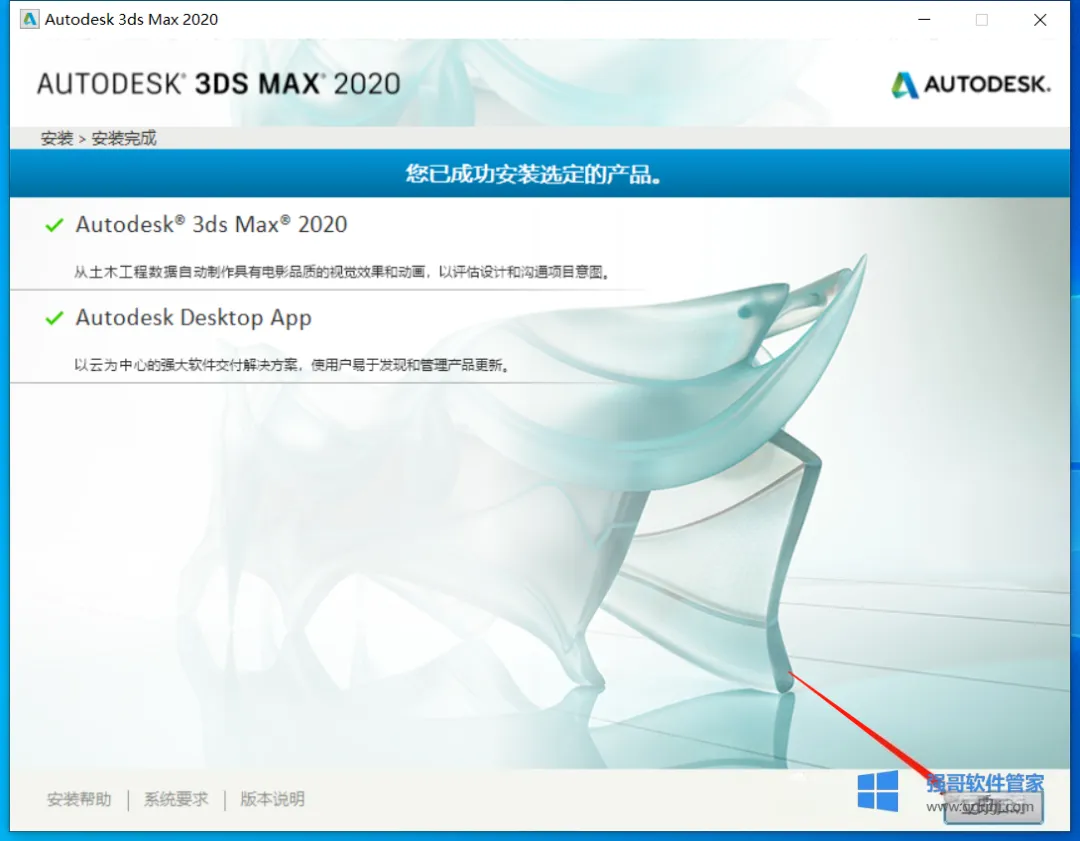Click the gray launch button in the footer
Image resolution: width=1080 pixels, height=841 pixels.
click(x=993, y=806)
